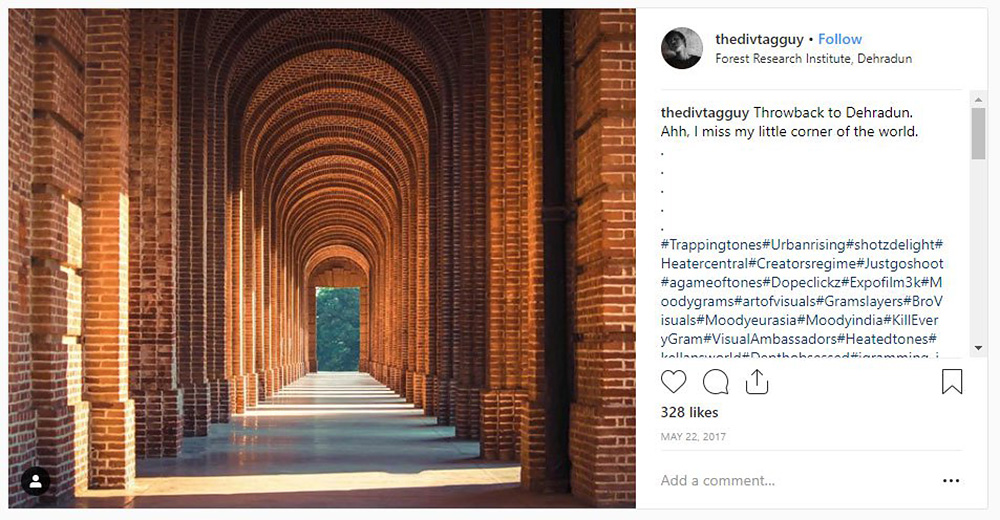The image size is (1000, 520).
Task: Click the scrollbar down arrow in caption
Action: click(x=978, y=347)
